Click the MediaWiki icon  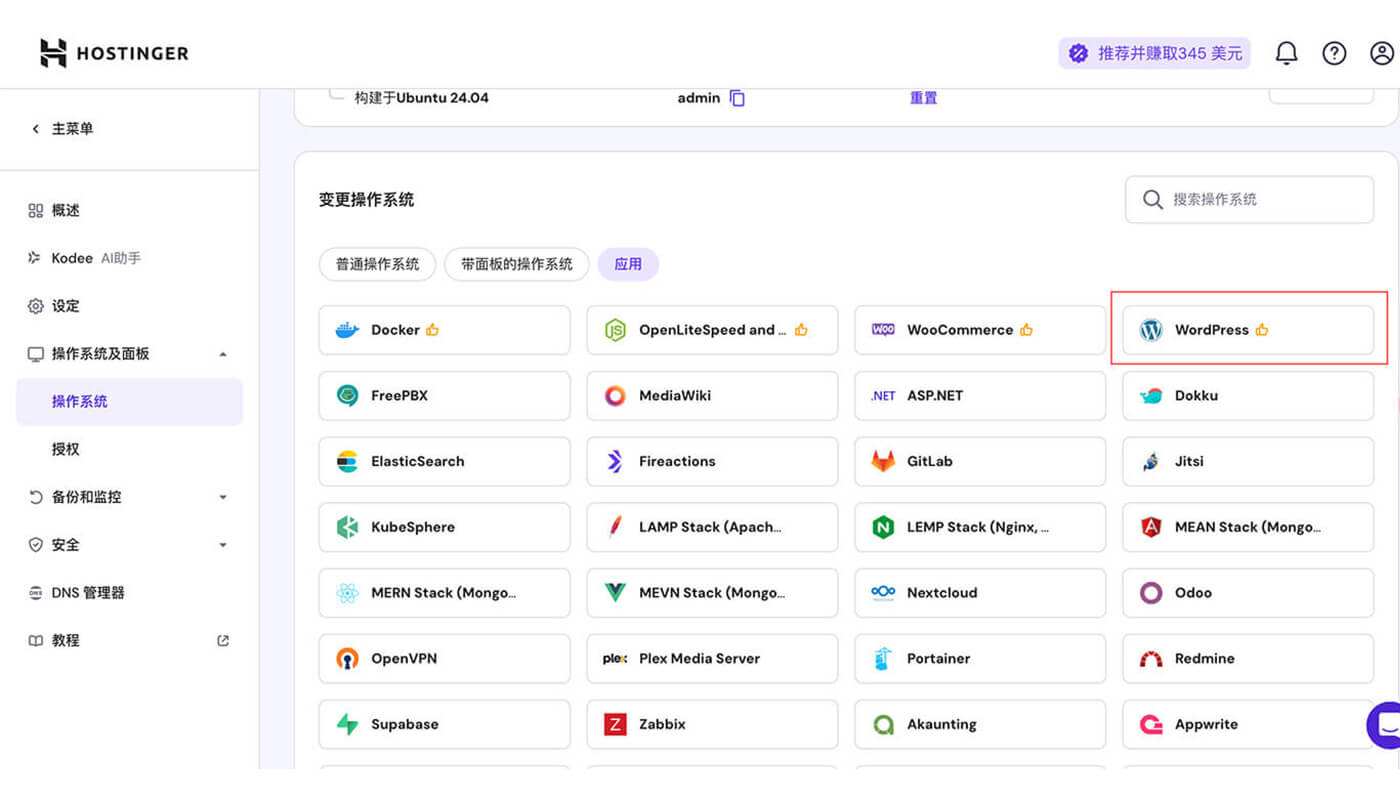pos(615,396)
